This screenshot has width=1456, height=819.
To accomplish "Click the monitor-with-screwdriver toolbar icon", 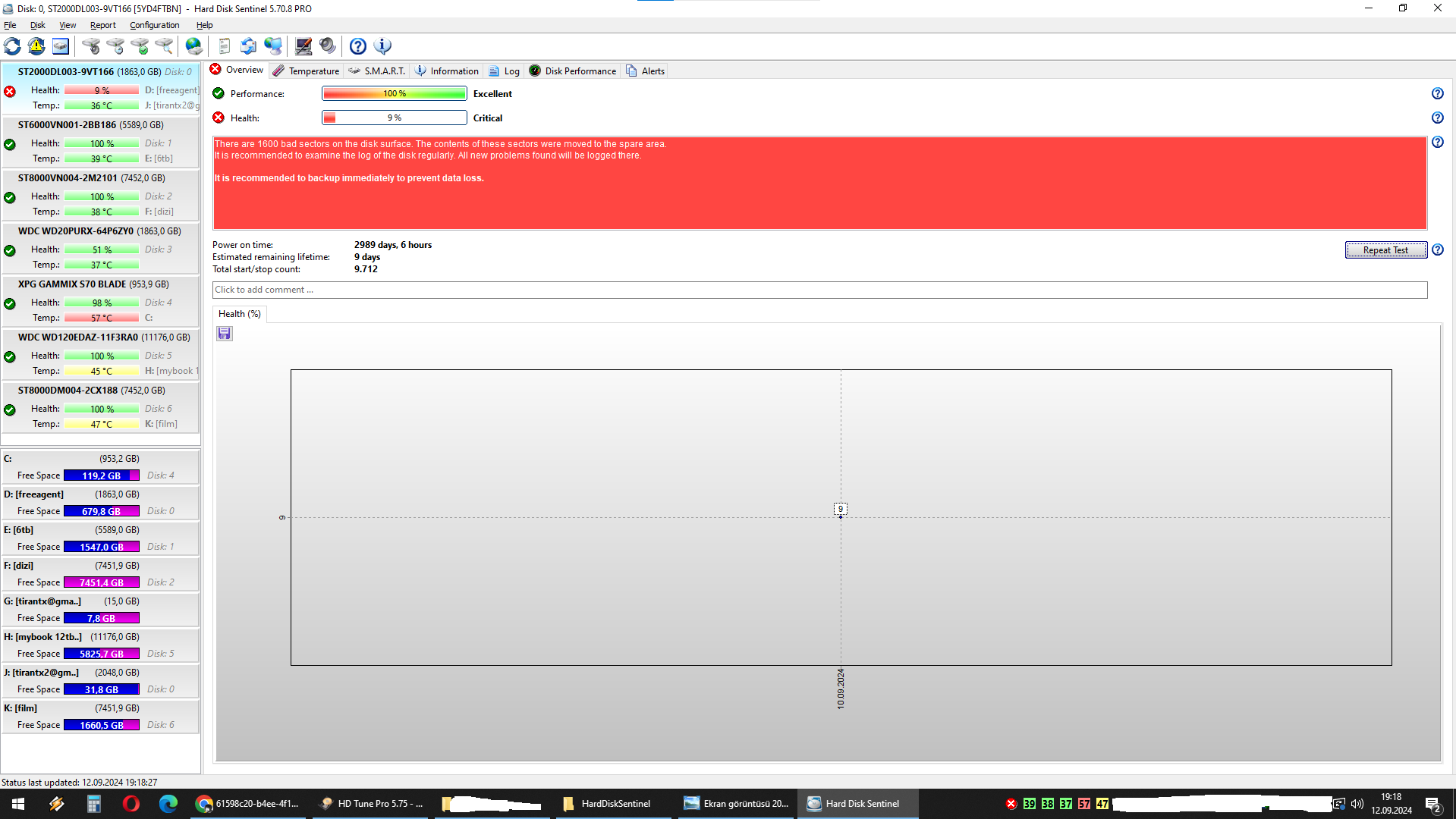I will click(x=303, y=46).
